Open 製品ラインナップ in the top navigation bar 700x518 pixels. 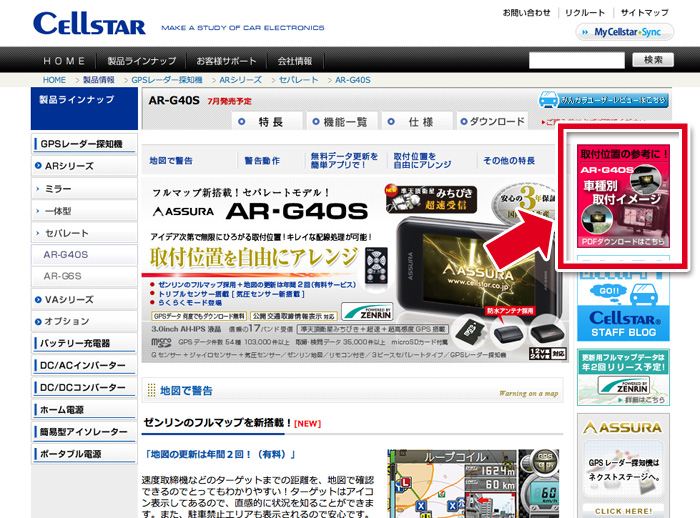(142, 61)
